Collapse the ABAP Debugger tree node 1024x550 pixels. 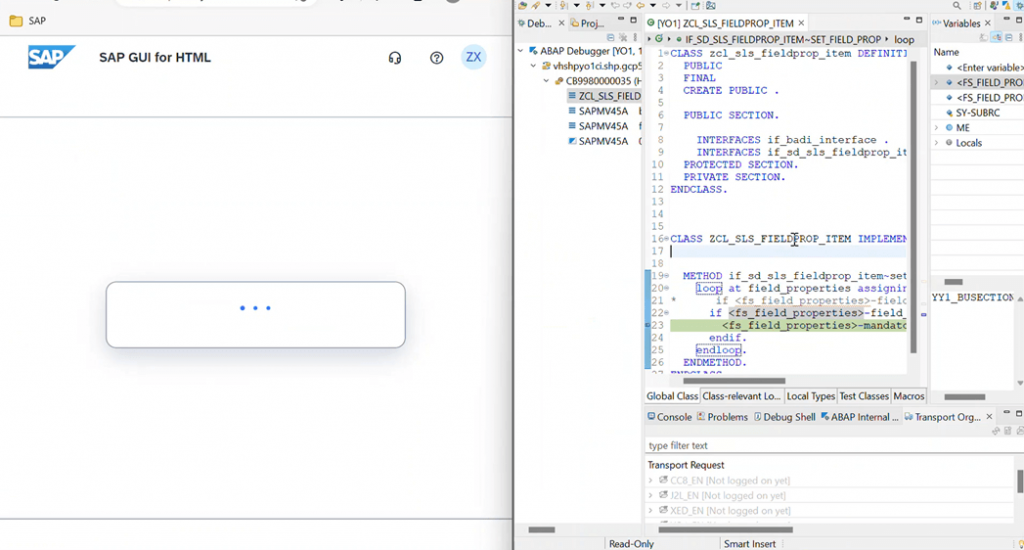pos(520,51)
